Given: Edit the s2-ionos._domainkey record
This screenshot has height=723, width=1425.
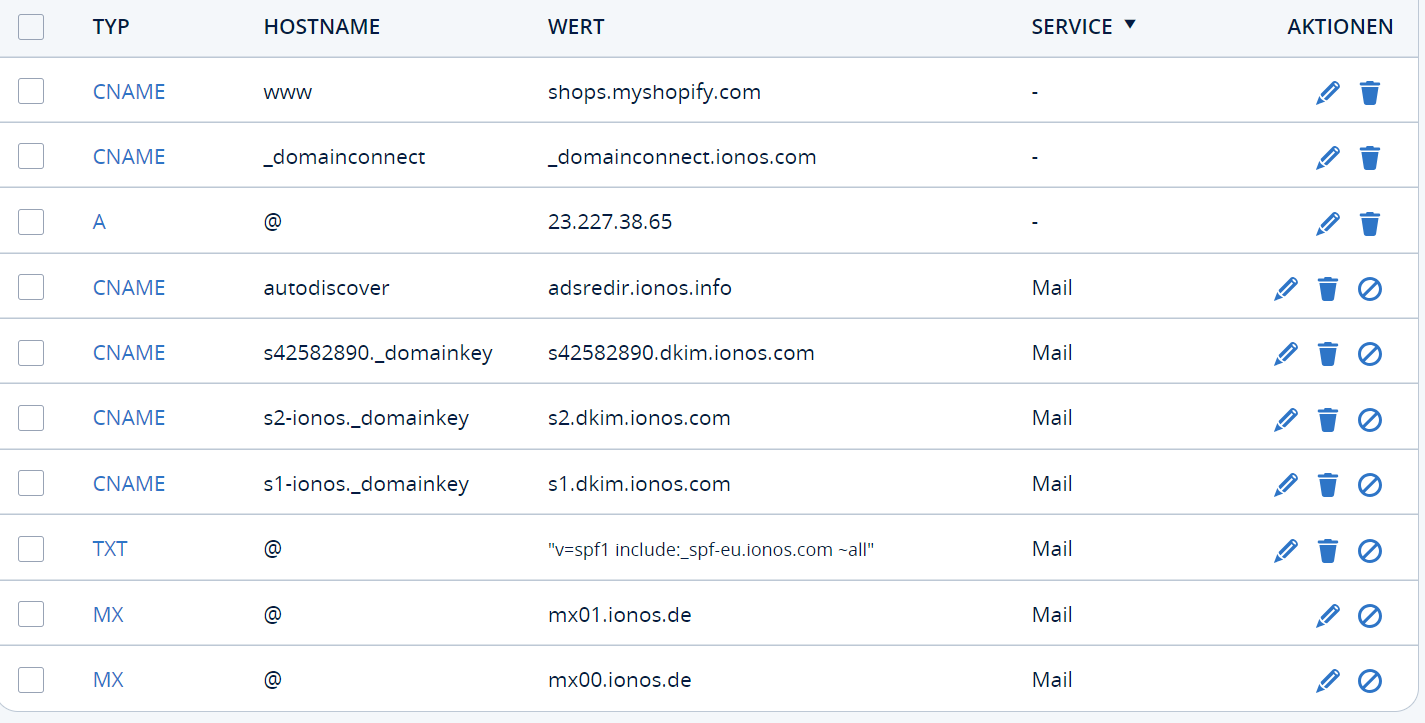Looking at the screenshot, I should pos(1285,419).
